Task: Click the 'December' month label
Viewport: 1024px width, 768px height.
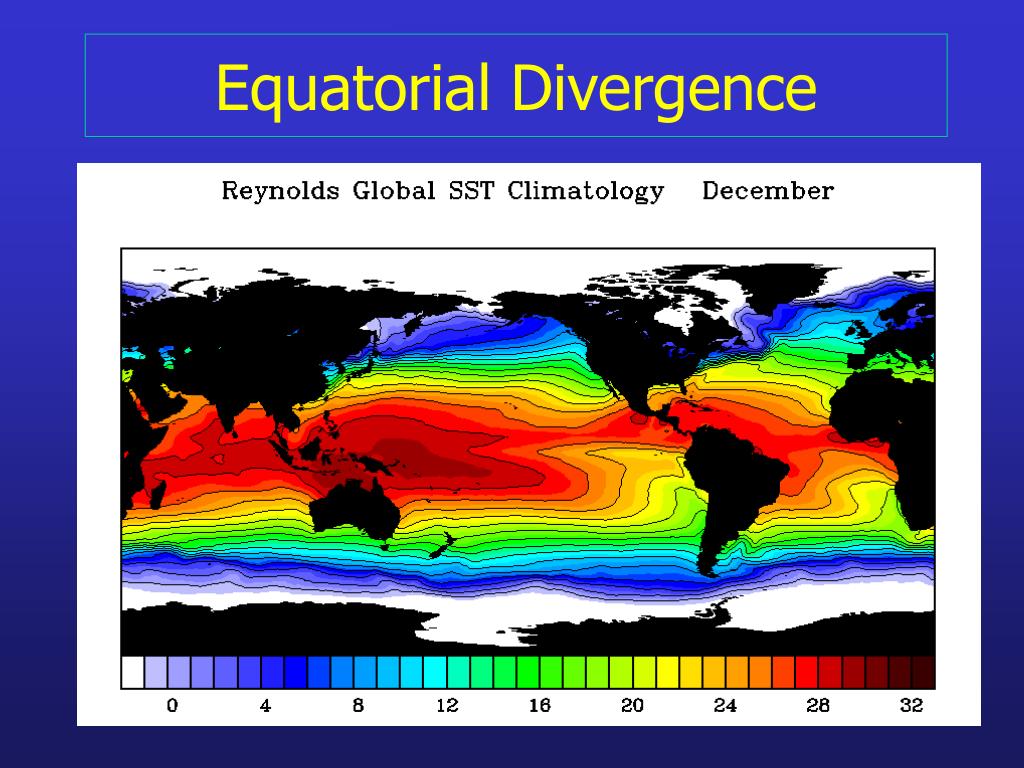Action: 767,191
